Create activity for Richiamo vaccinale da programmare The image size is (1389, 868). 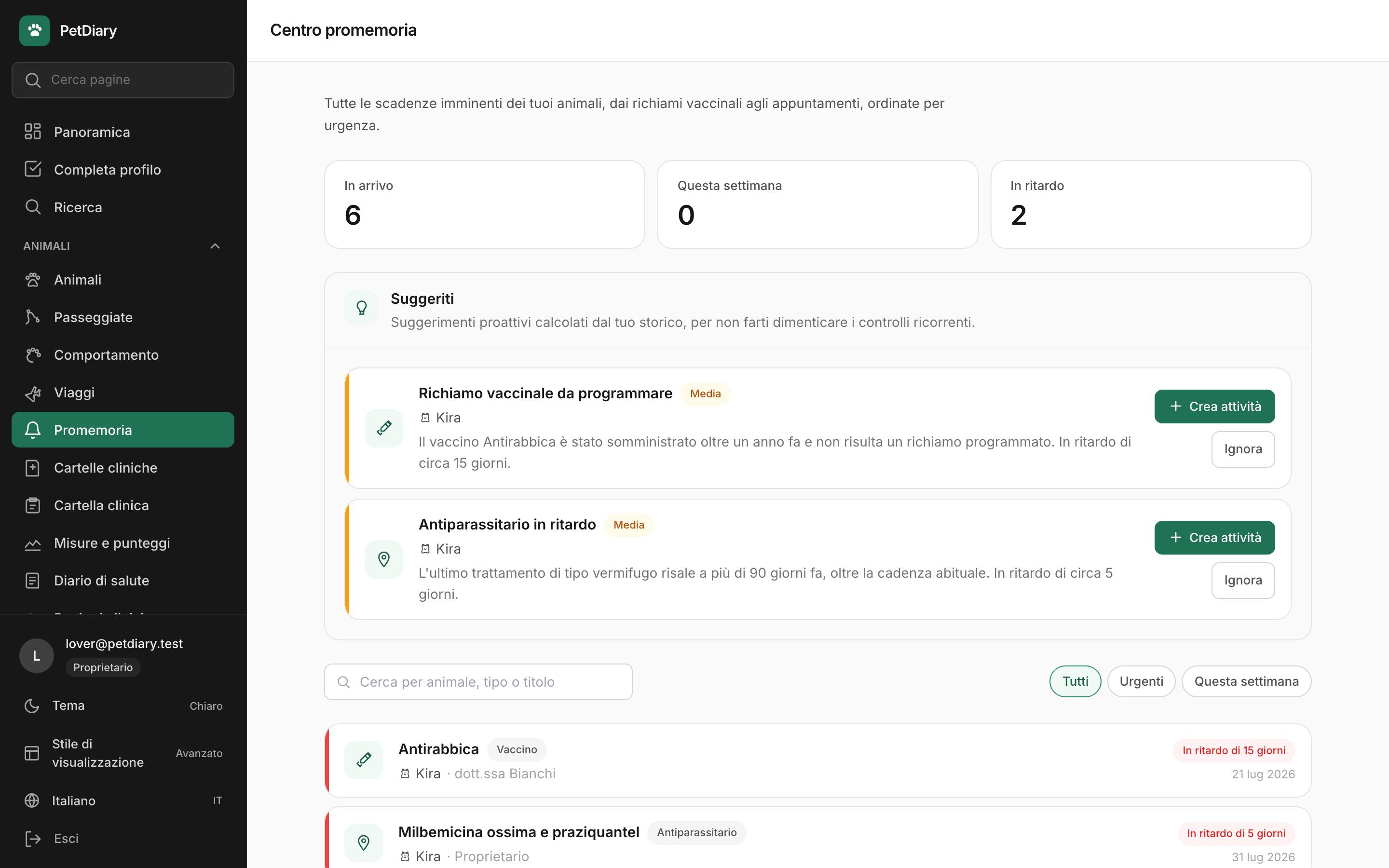point(1214,407)
